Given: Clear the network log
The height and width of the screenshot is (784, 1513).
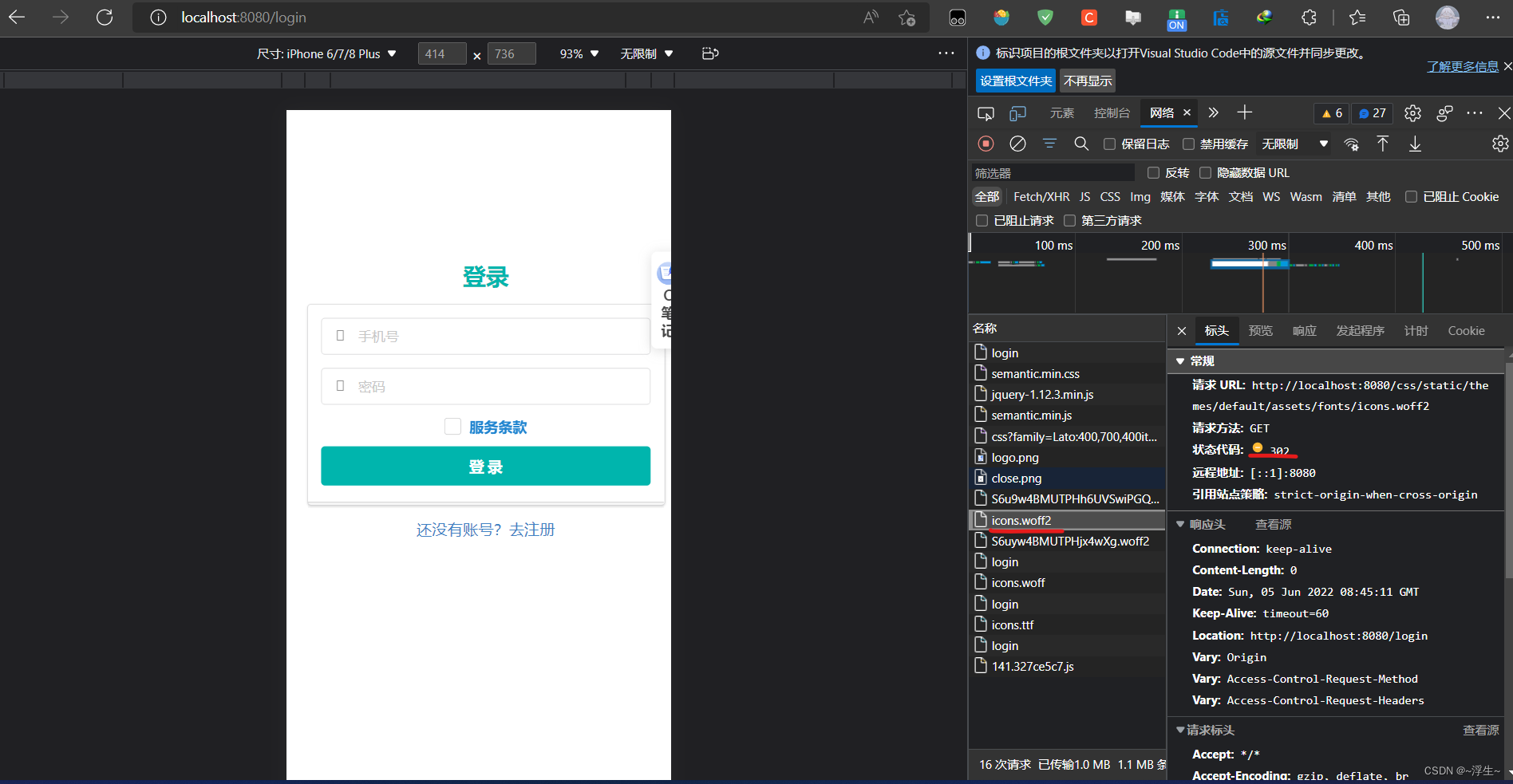Looking at the screenshot, I should (1017, 144).
